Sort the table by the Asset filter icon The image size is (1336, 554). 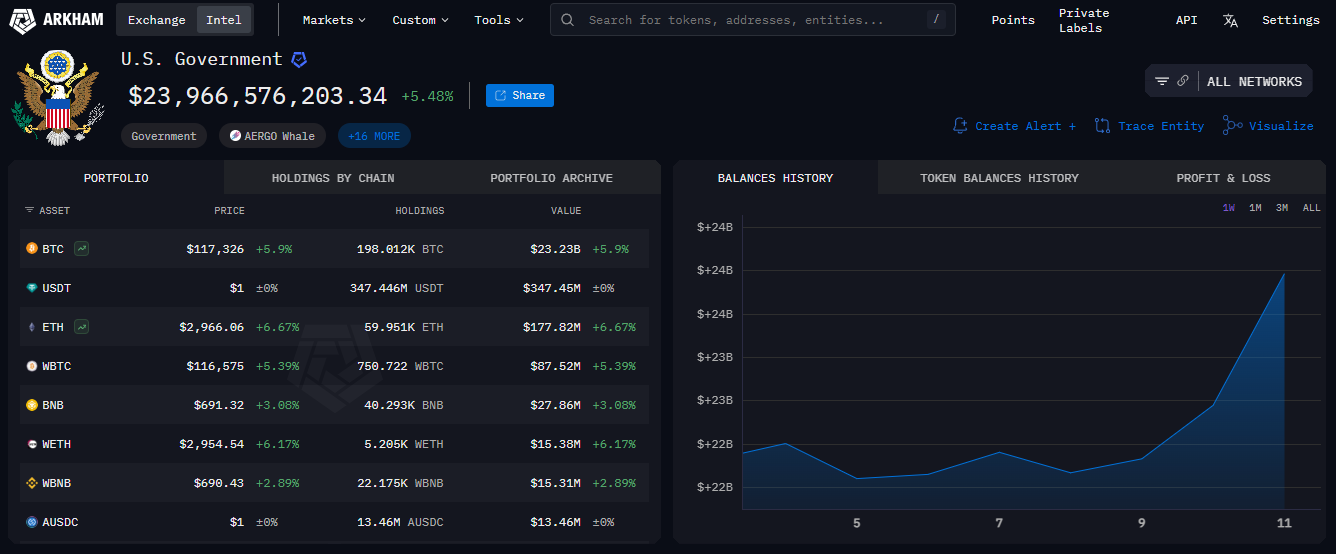point(29,211)
